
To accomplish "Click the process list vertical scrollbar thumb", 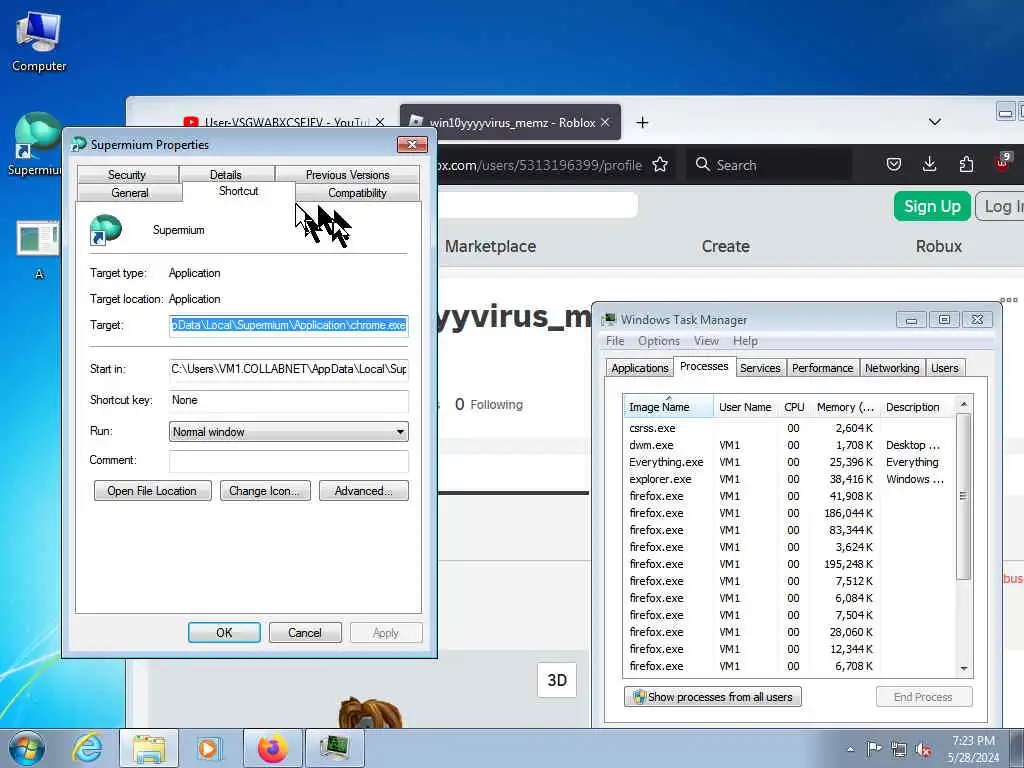I will pyautogui.click(x=963, y=496).
